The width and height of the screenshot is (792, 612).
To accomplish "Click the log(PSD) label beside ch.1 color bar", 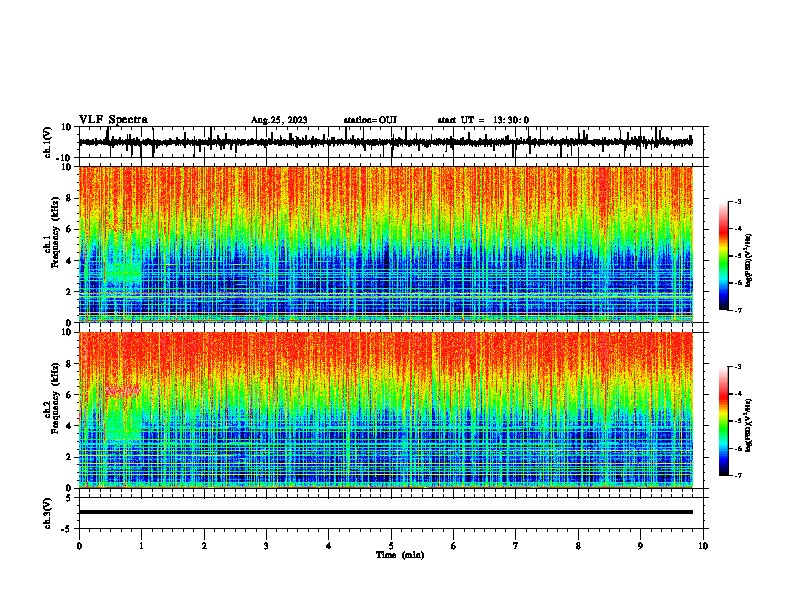I will 748,261.
